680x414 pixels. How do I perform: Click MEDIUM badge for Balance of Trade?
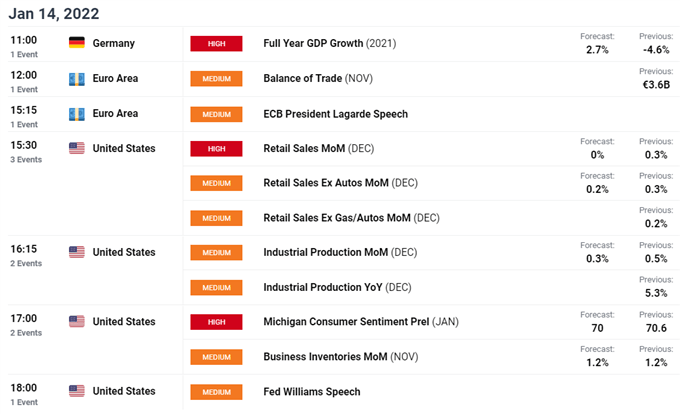click(x=216, y=78)
